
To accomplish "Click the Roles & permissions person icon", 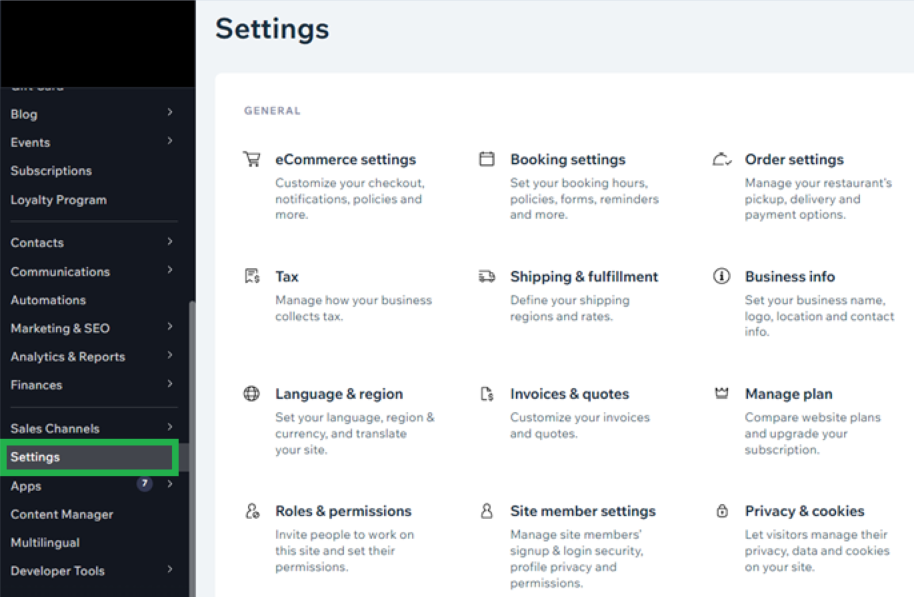I will click(x=252, y=511).
